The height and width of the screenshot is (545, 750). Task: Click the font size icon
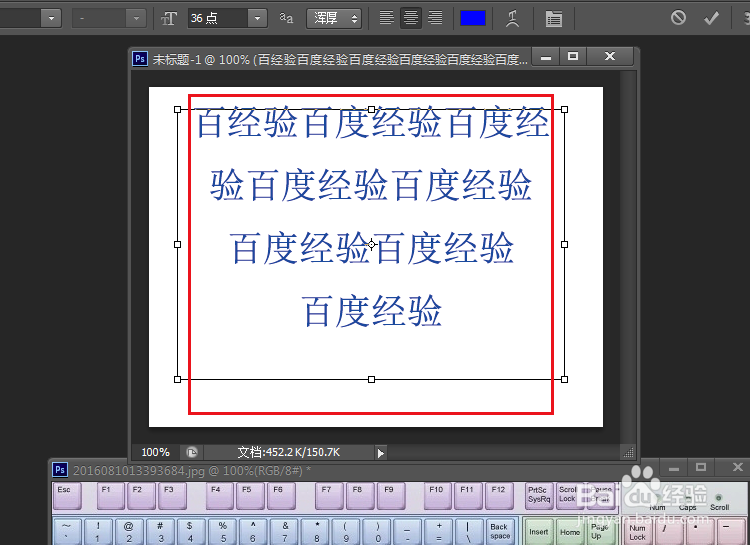pyautogui.click(x=168, y=19)
